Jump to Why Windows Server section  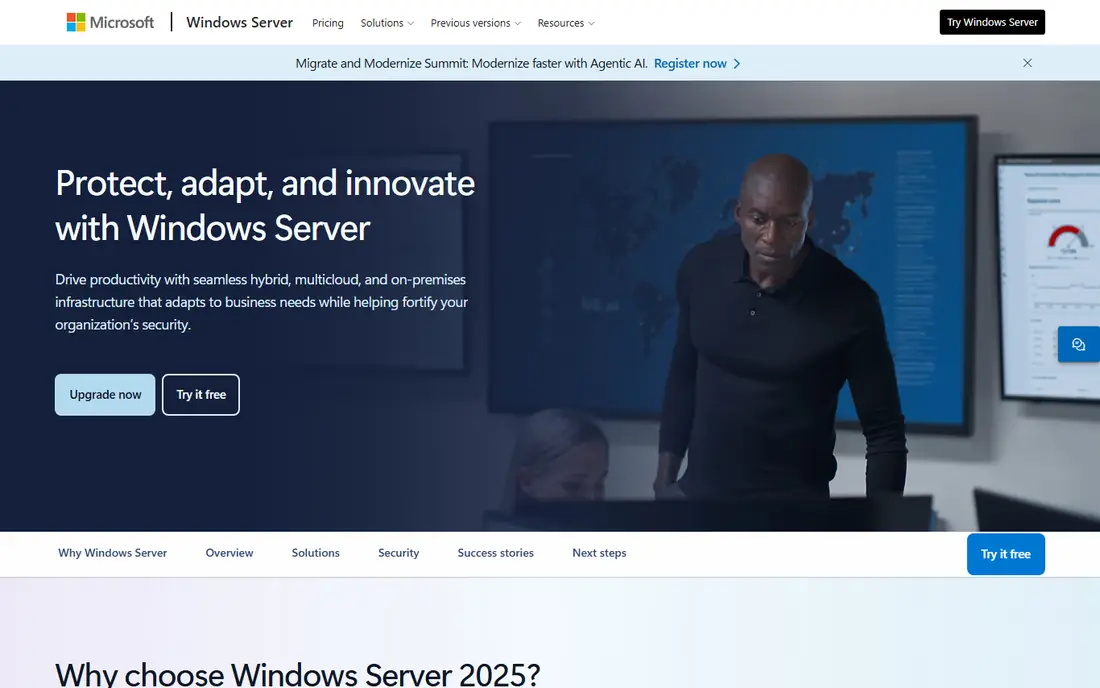click(112, 553)
